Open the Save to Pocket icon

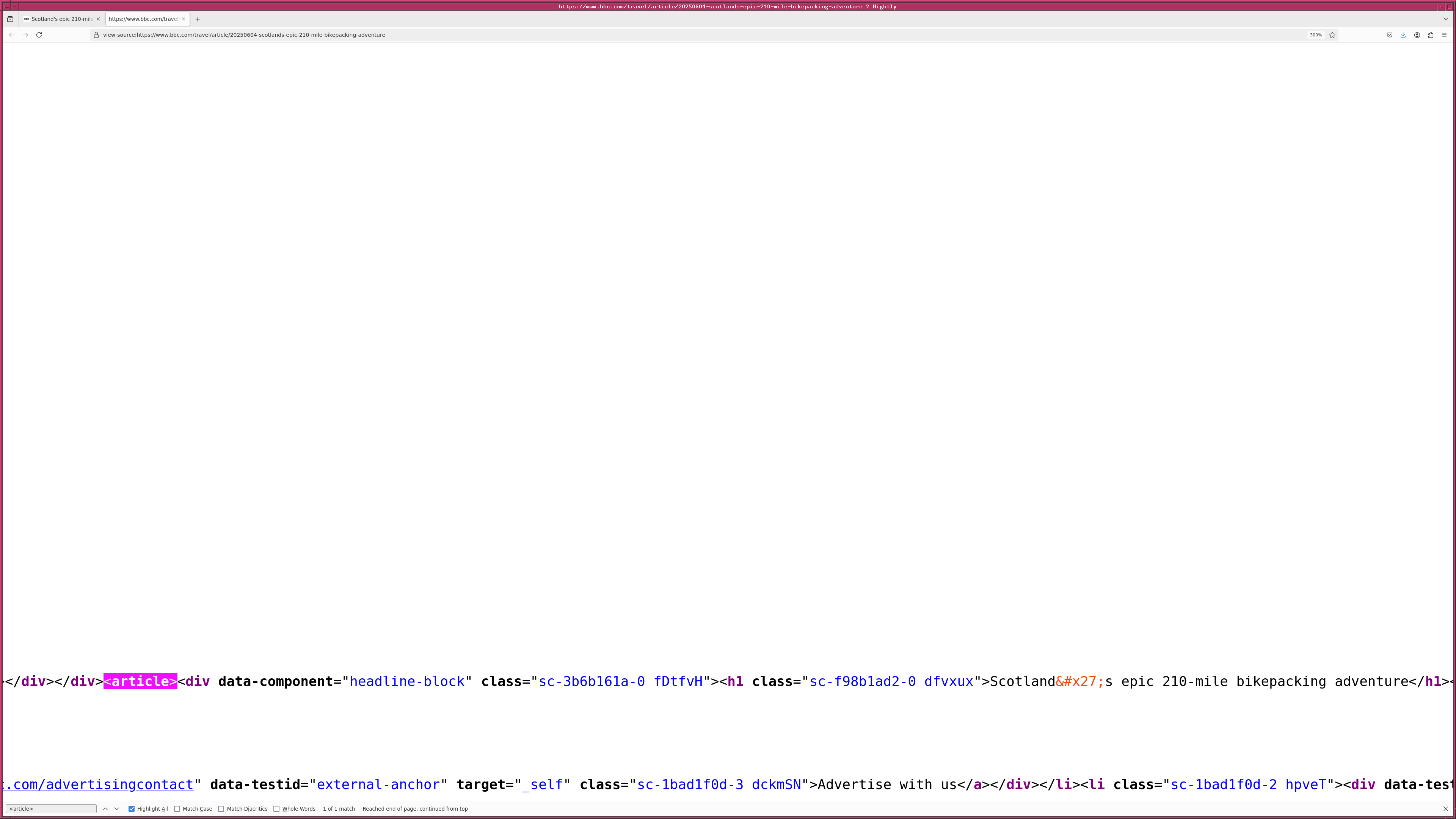1389,35
